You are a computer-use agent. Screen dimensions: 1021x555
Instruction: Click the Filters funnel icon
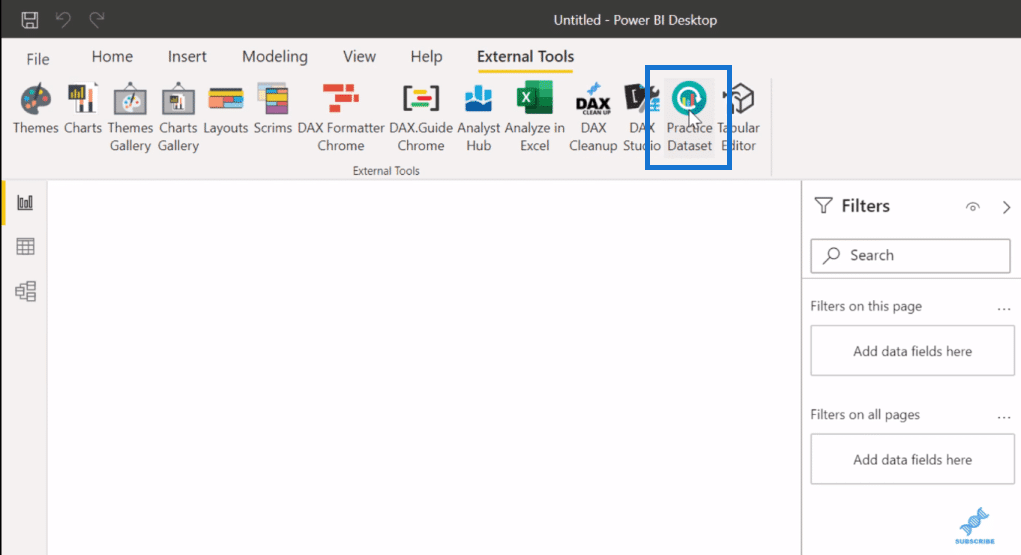click(824, 206)
